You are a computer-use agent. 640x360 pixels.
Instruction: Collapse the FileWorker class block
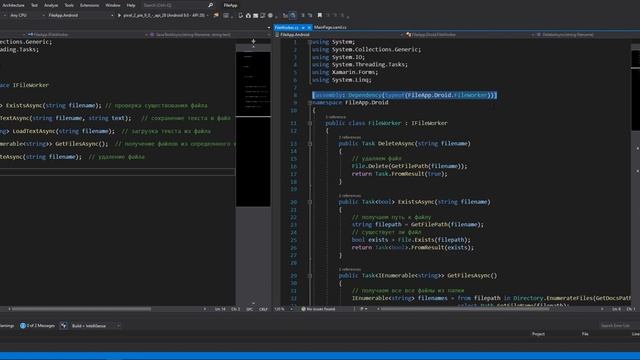(310, 123)
